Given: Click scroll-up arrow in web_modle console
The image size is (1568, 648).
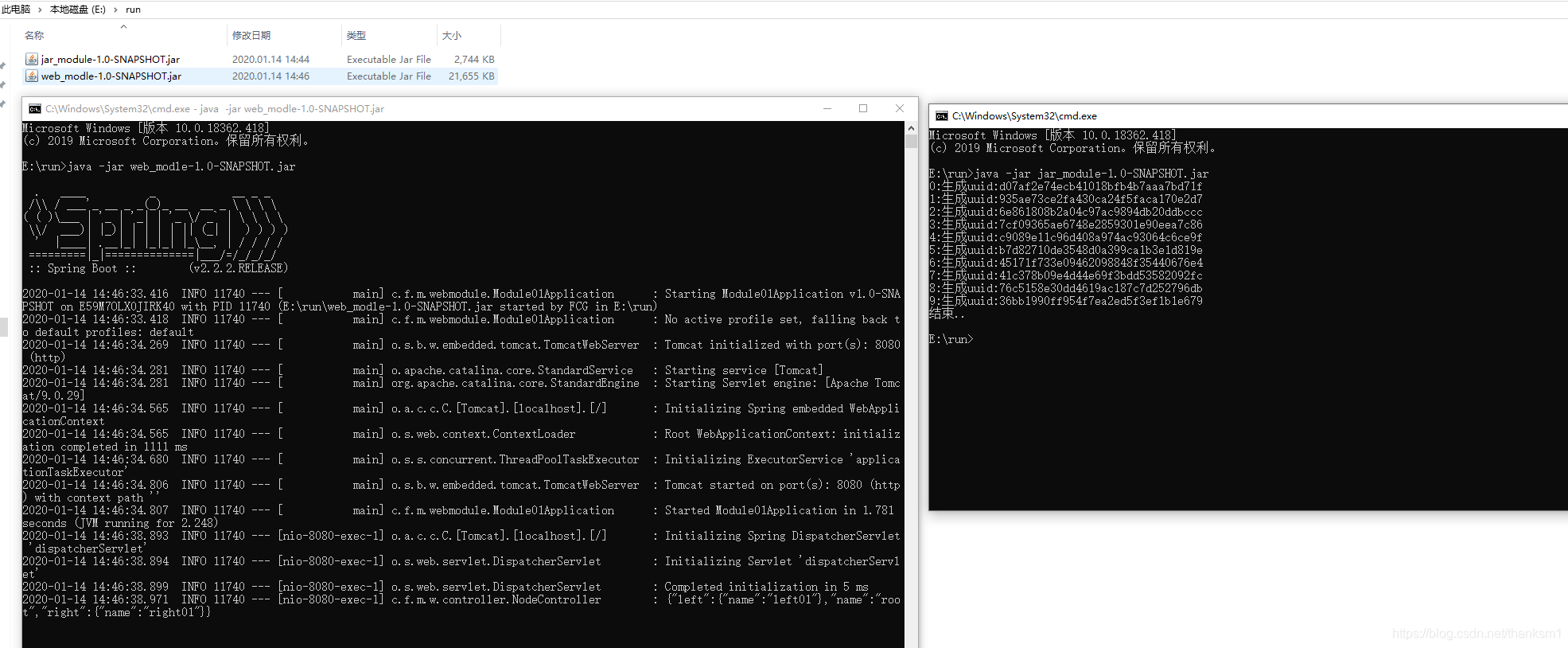Looking at the screenshot, I should click(x=911, y=128).
